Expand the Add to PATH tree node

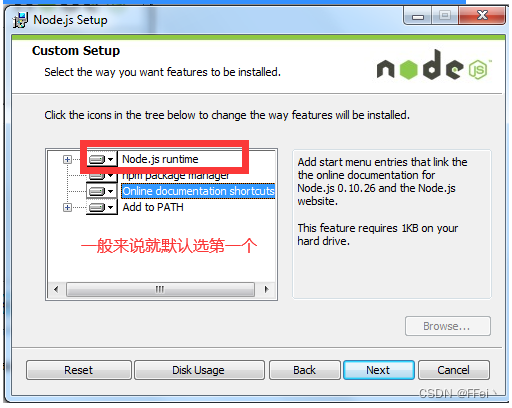pos(67,207)
